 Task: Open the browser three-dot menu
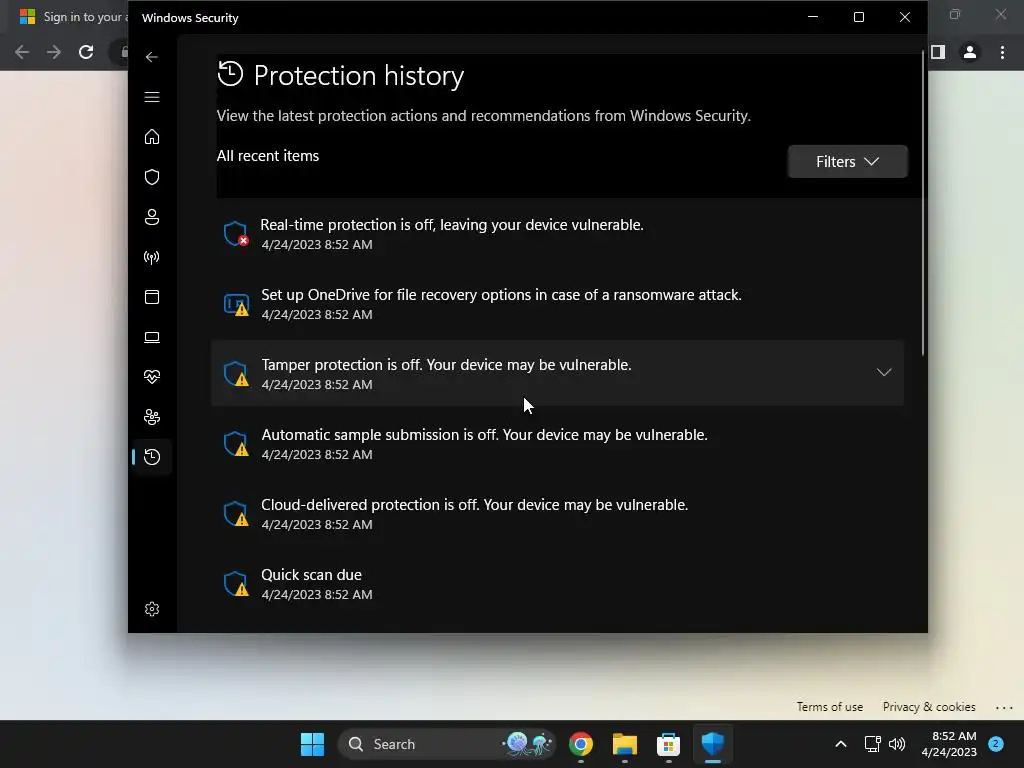[x=1002, y=52]
